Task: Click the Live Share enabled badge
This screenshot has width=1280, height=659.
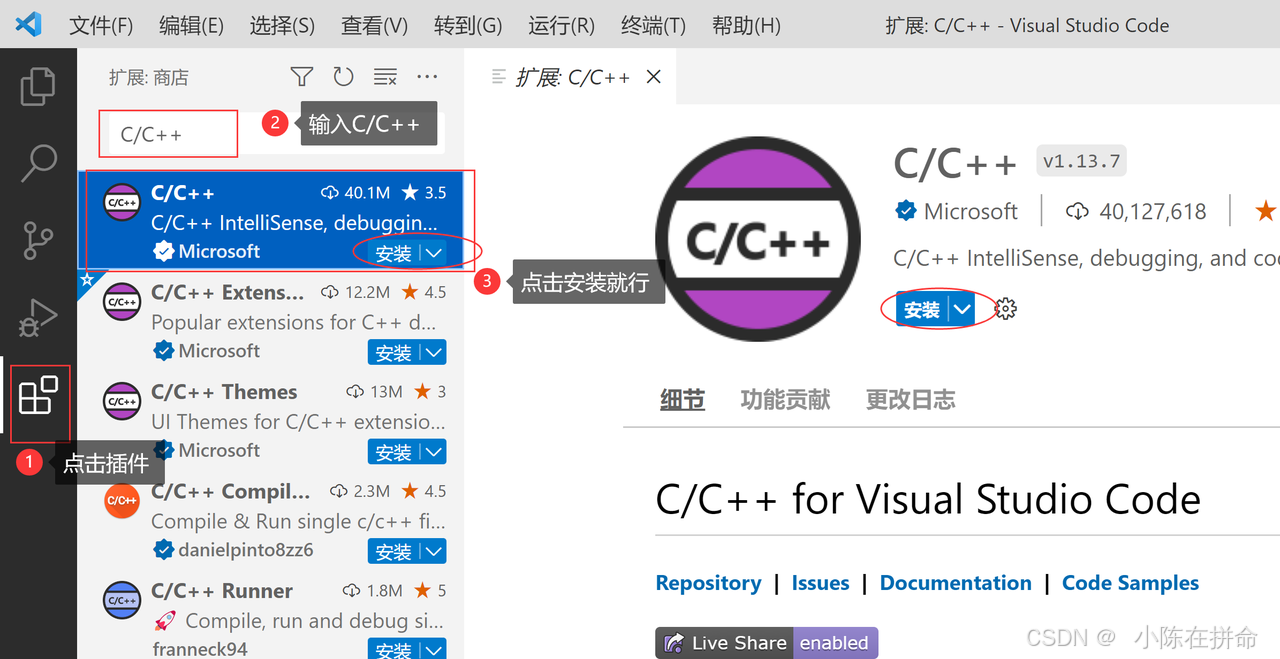Action: click(767, 642)
